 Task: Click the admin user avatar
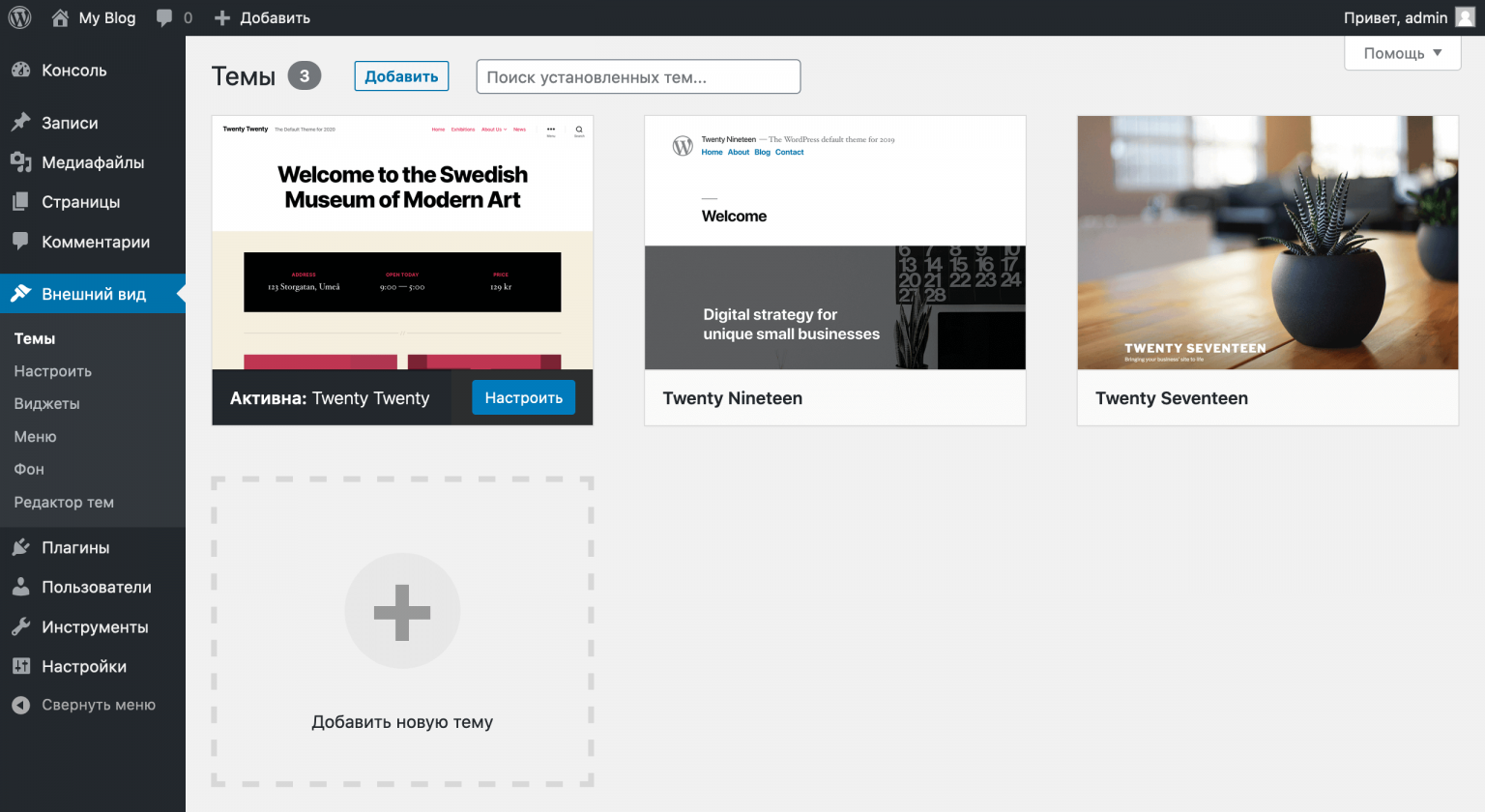pos(1465,17)
